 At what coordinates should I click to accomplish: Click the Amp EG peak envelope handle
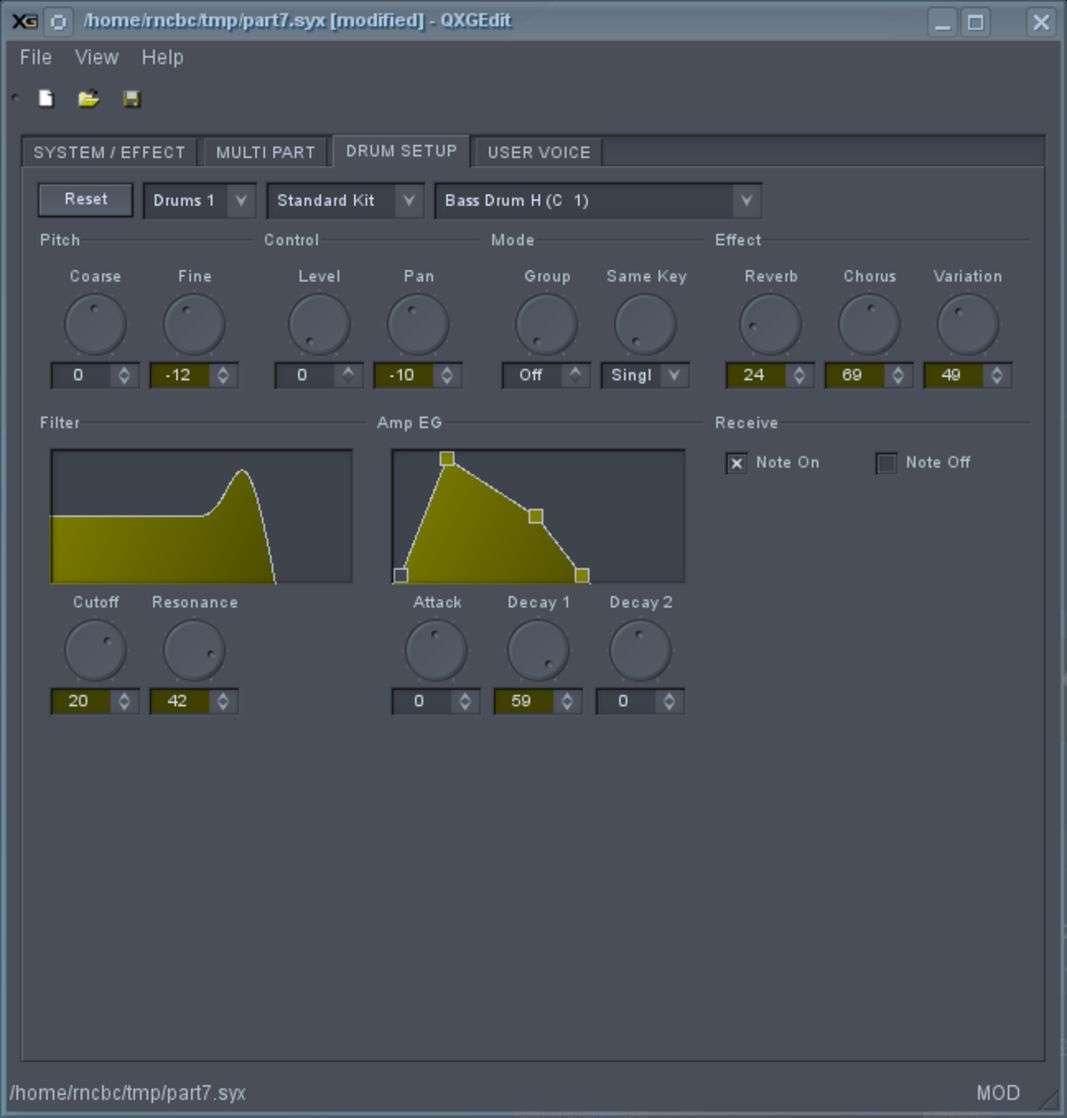(447, 458)
